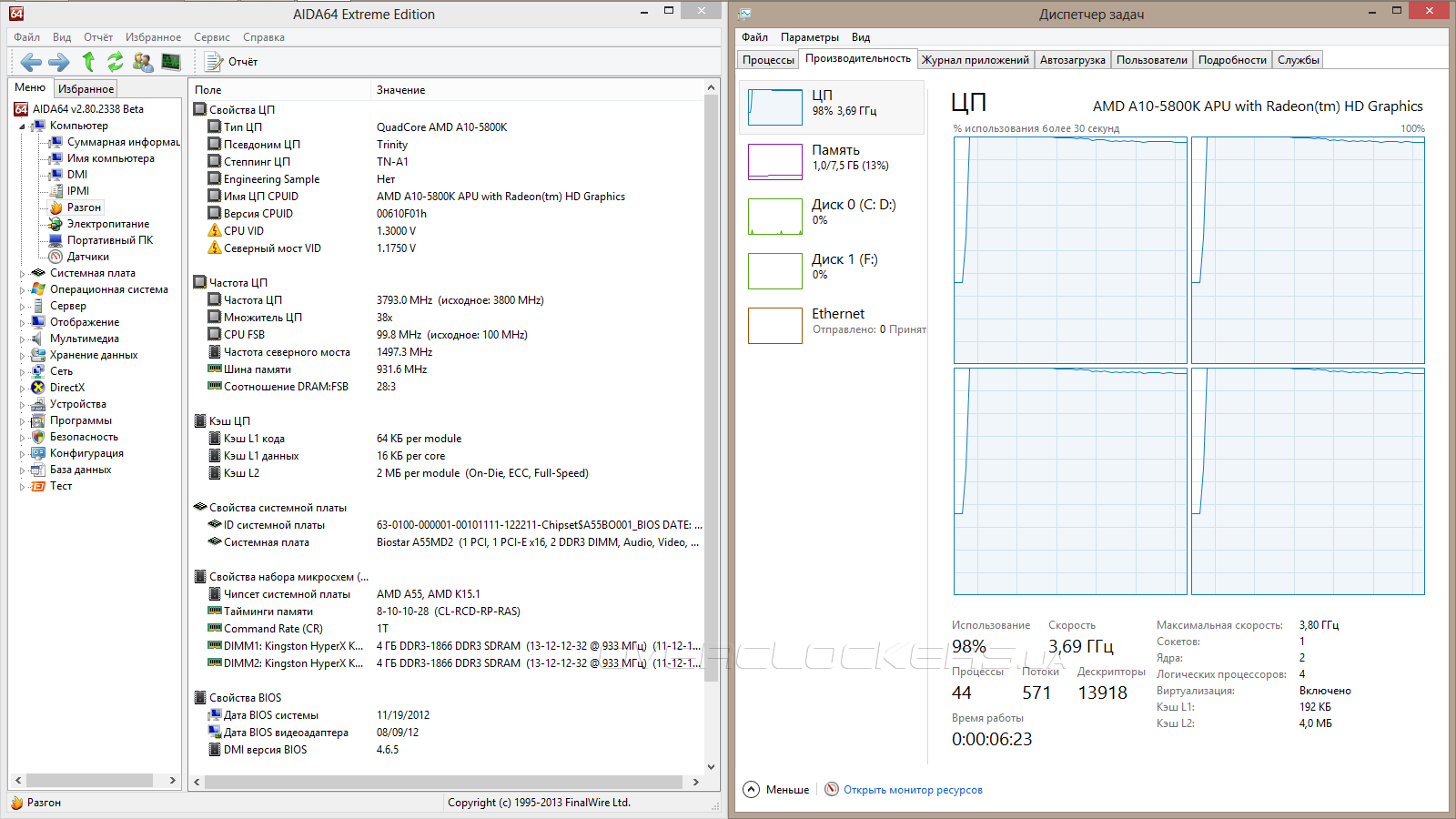Select the ЦП performance graph thumbnail
The width and height of the screenshot is (1456, 819).
pos(775,107)
